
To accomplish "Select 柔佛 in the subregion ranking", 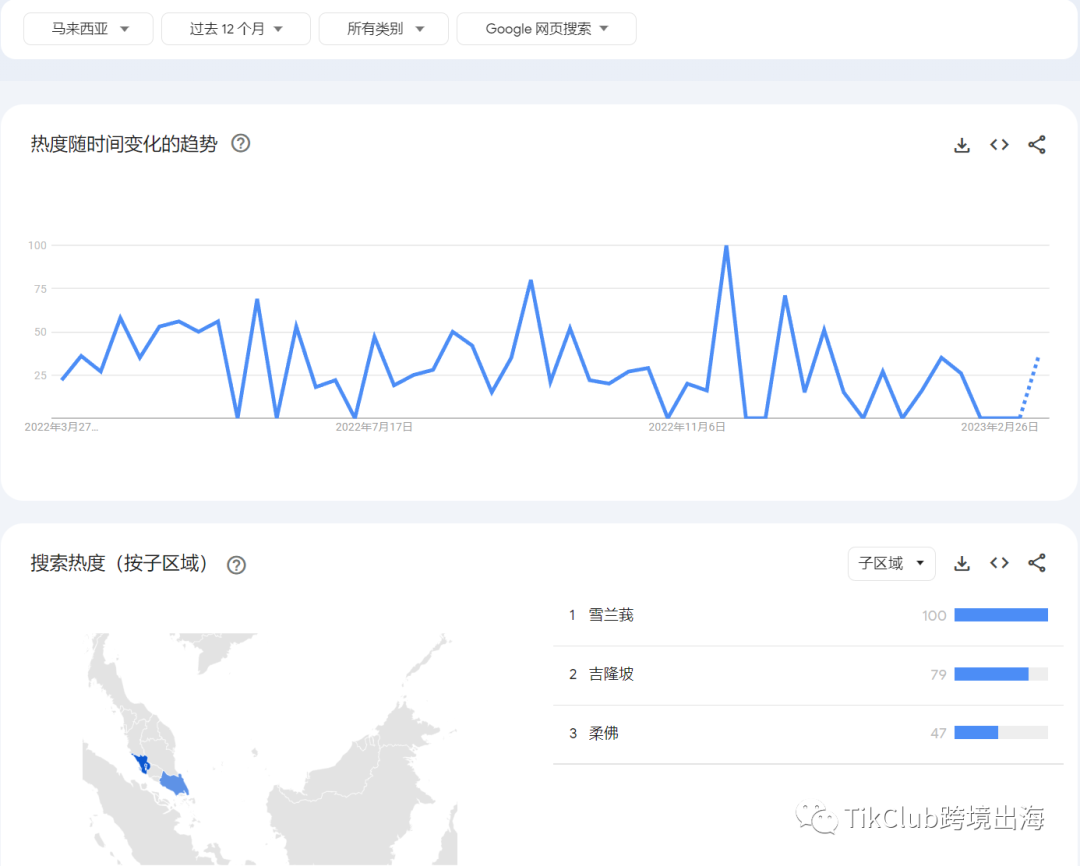I will point(604,733).
